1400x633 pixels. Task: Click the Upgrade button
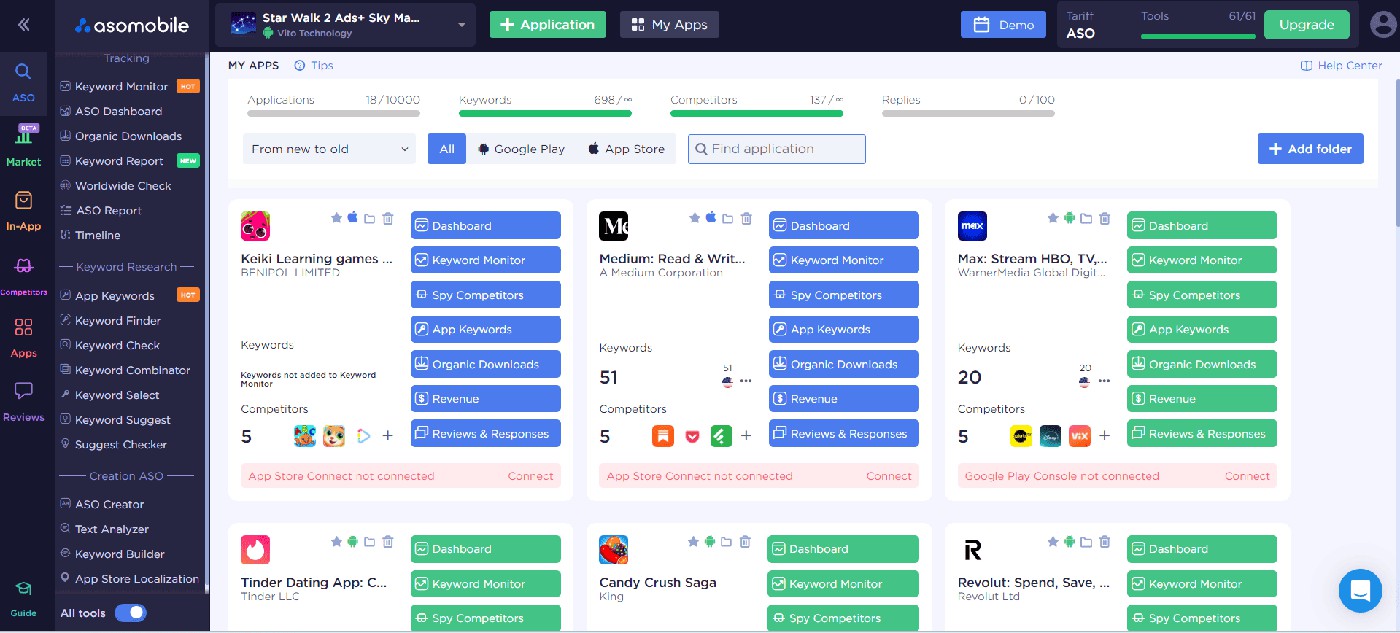tap(1306, 25)
